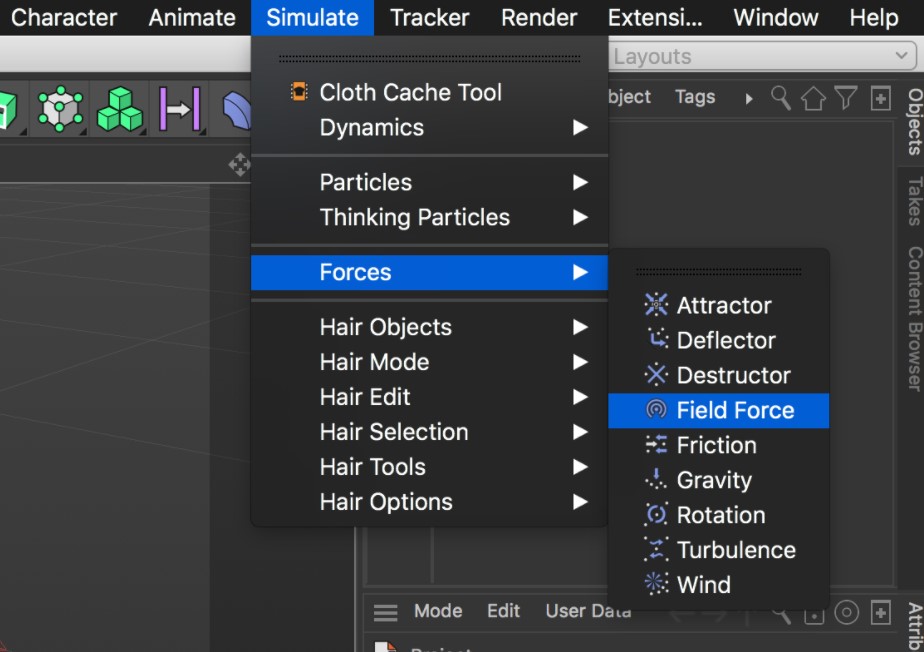Open the hamburger menu in the Attribute Manager
This screenshot has height=652, width=924.
(385, 611)
